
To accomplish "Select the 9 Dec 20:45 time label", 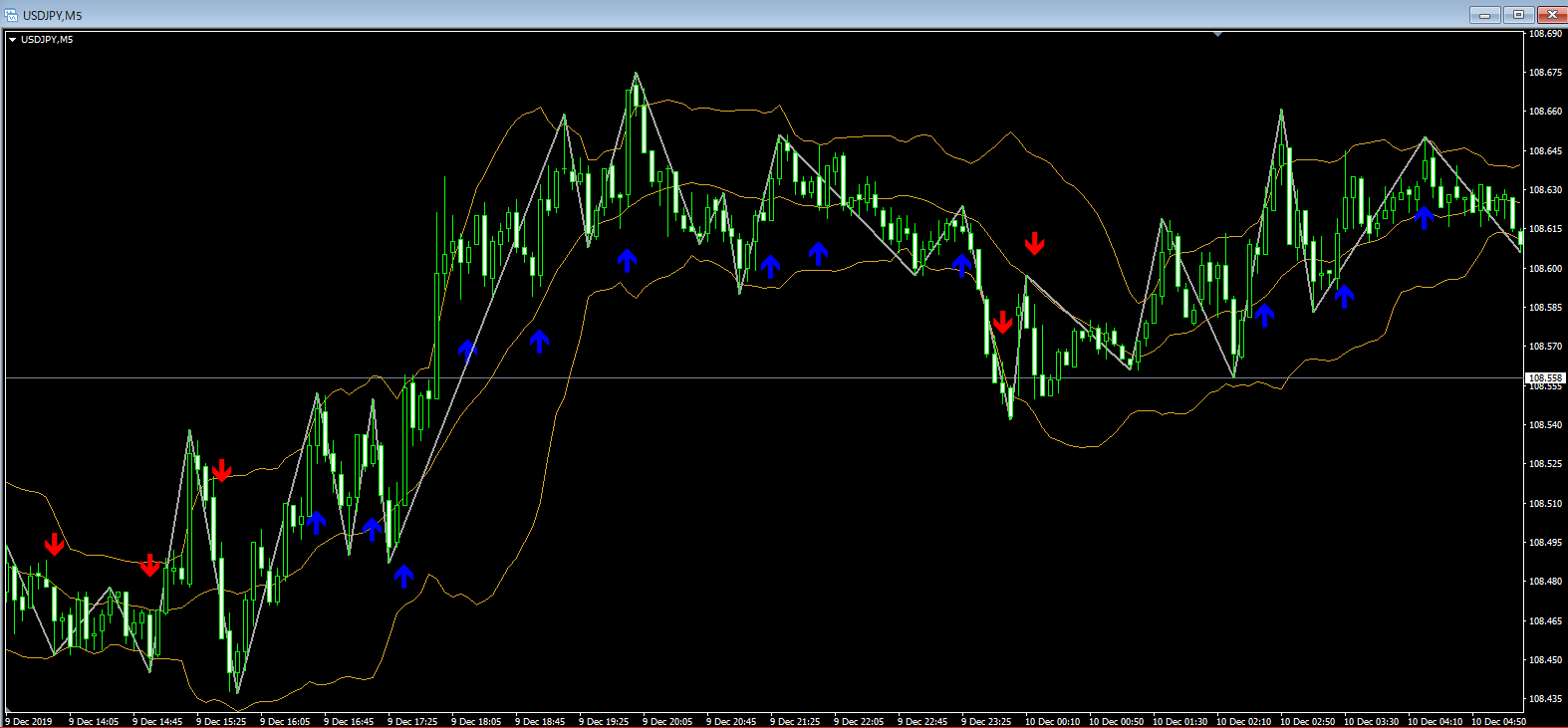I will click(731, 722).
